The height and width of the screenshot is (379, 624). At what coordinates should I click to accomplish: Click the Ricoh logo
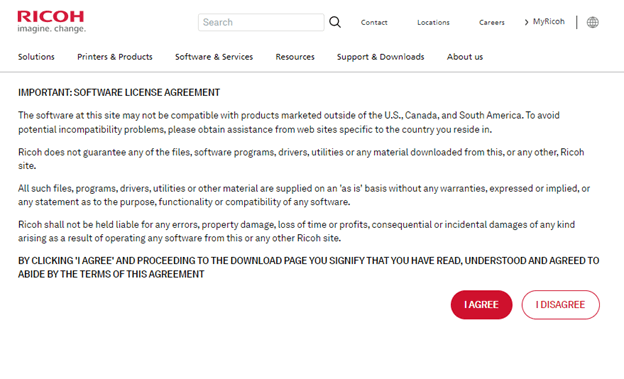coord(51,22)
